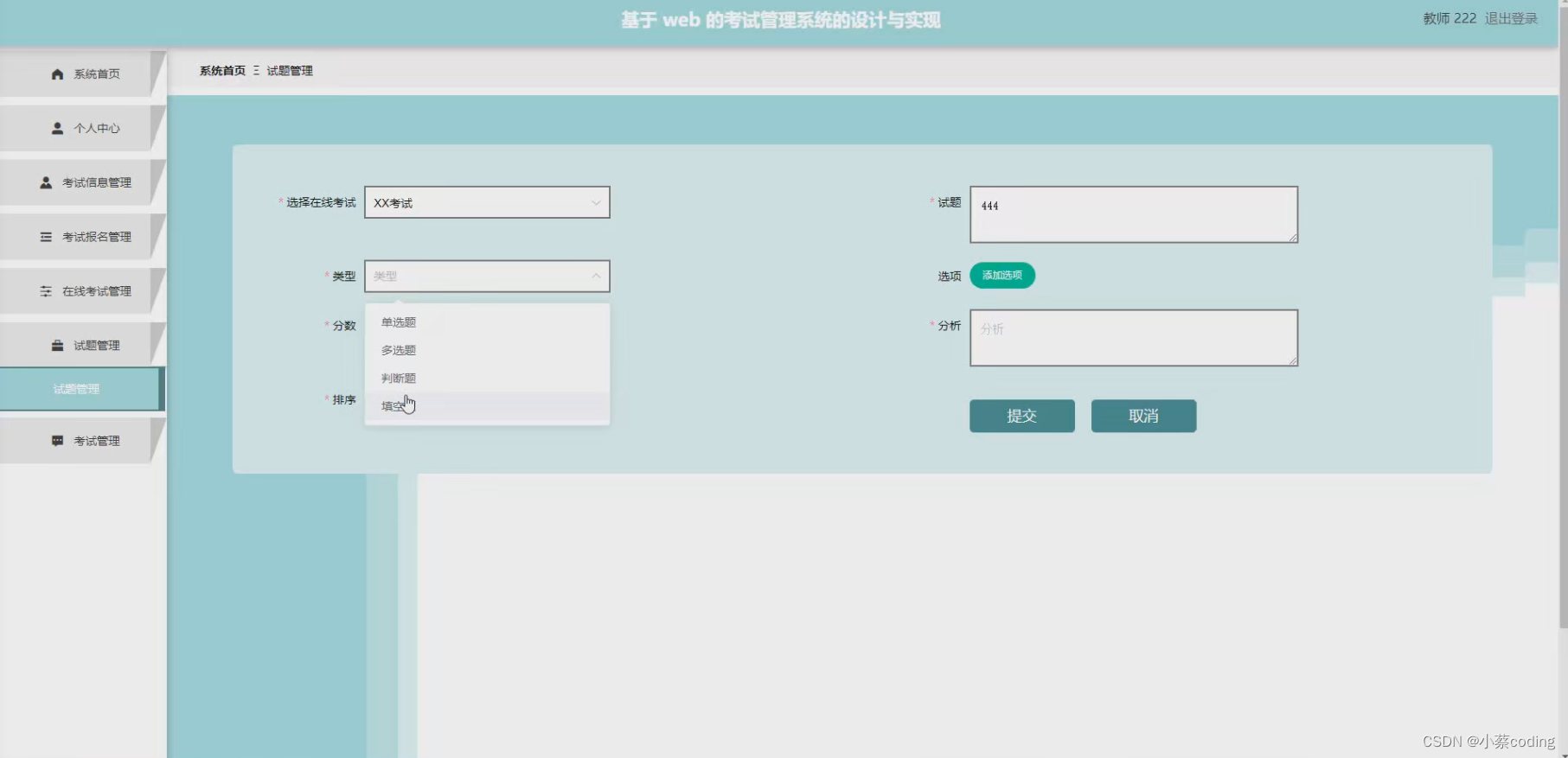Choose the hovered 填空题 option
Screen dimensions: 1568x758
(x=487, y=405)
